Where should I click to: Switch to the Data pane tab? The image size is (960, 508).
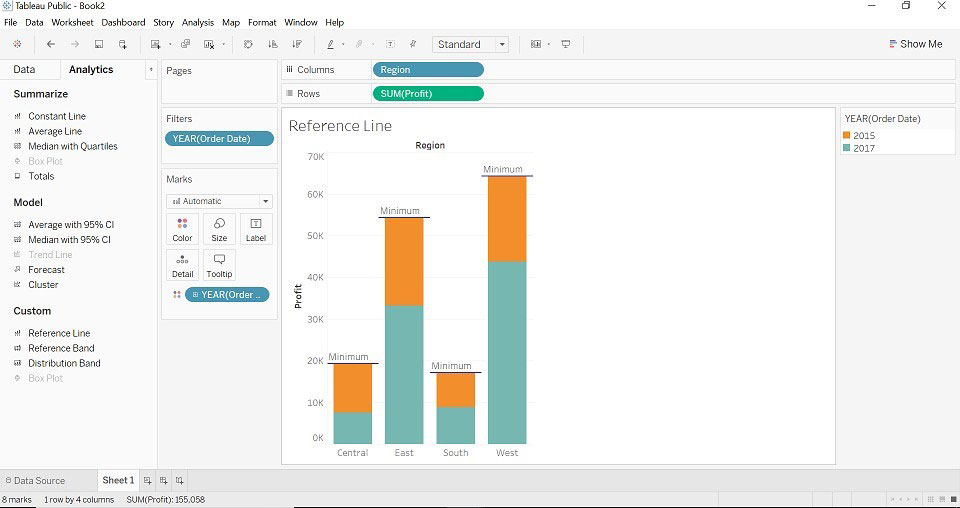(24, 70)
